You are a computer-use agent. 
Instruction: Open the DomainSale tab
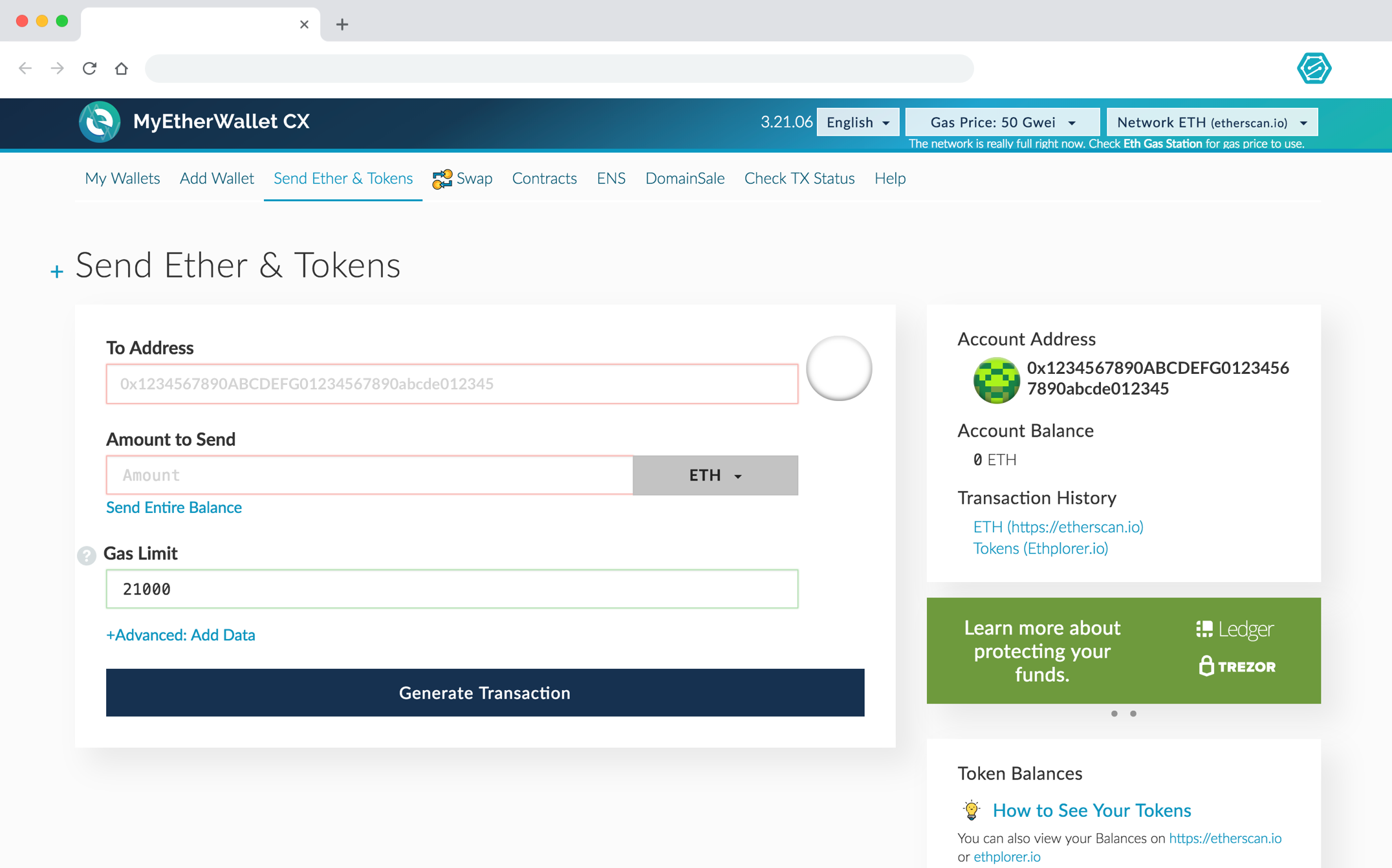coord(684,179)
